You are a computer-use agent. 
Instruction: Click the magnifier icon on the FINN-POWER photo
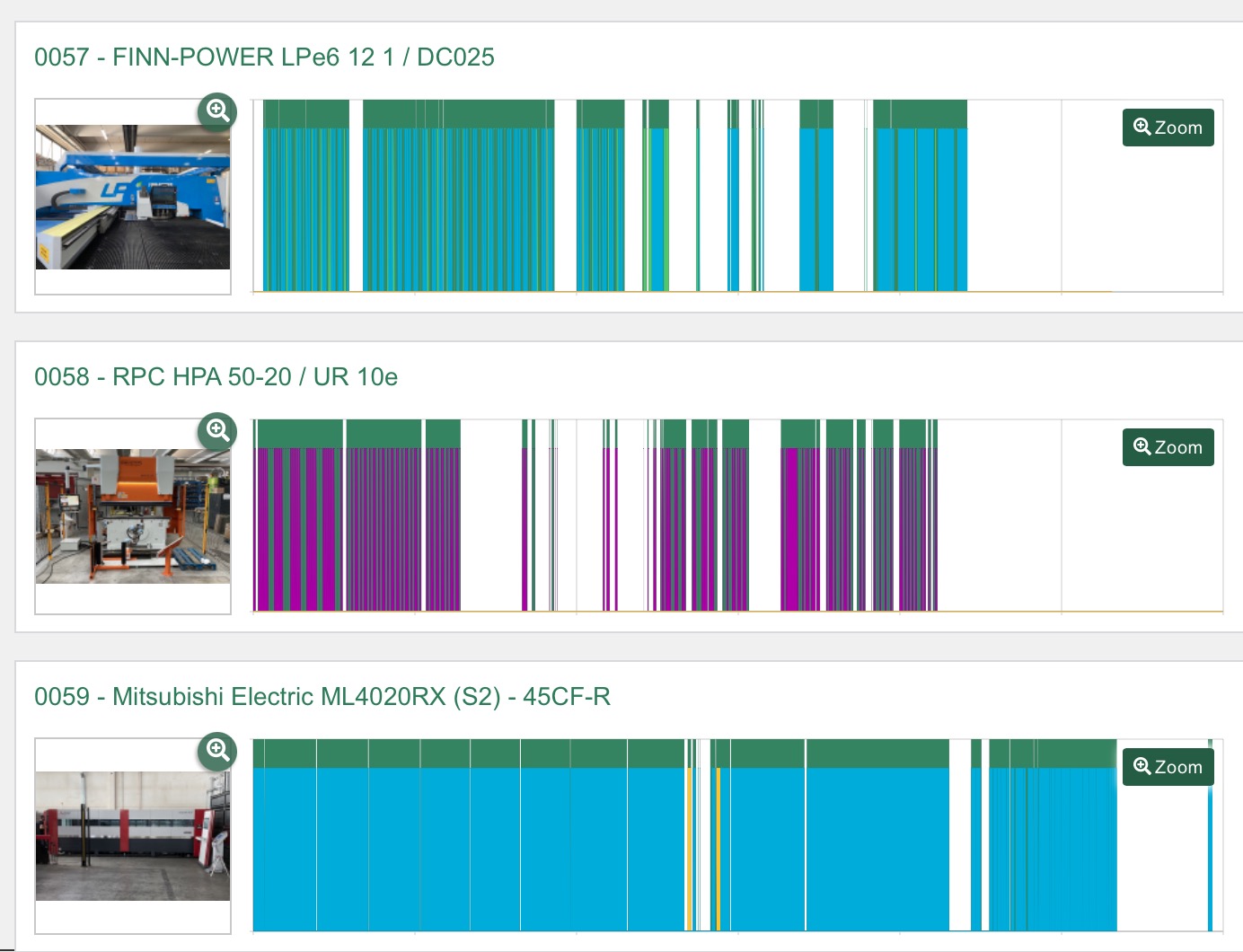(217, 111)
